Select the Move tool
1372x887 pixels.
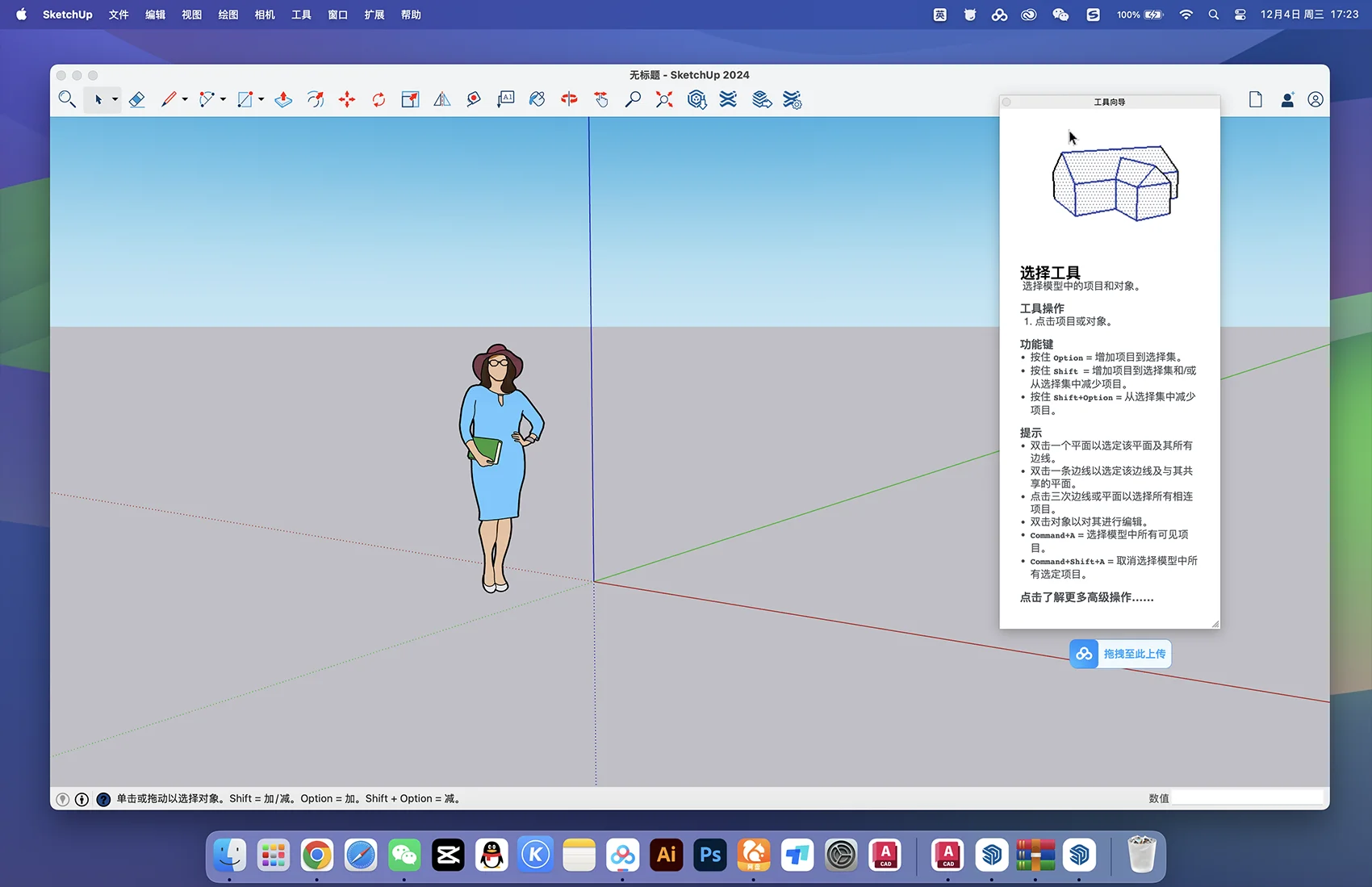(x=347, y=99)
